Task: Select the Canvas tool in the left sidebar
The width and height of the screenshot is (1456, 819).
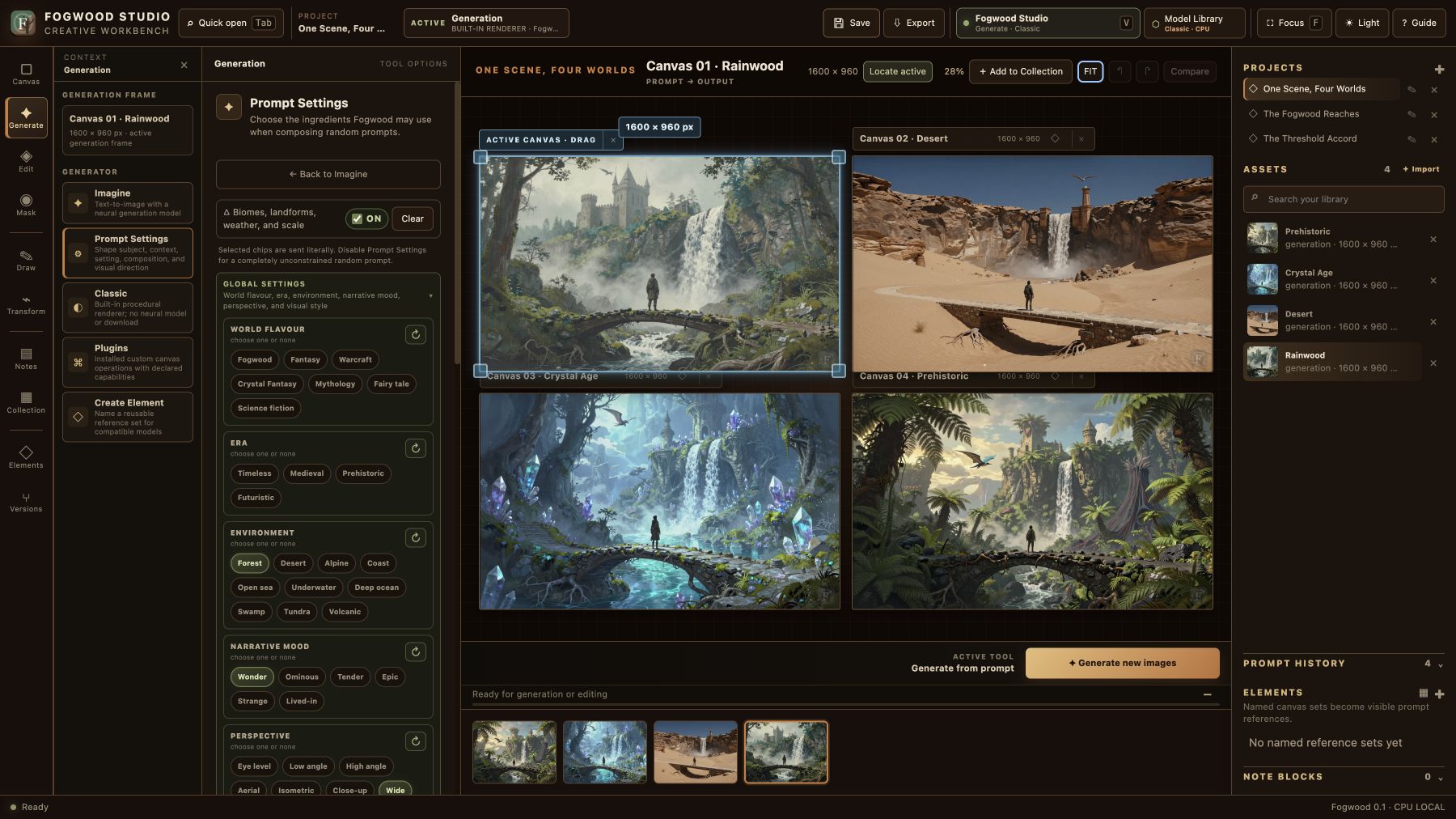Action: [x=26, y=74]
